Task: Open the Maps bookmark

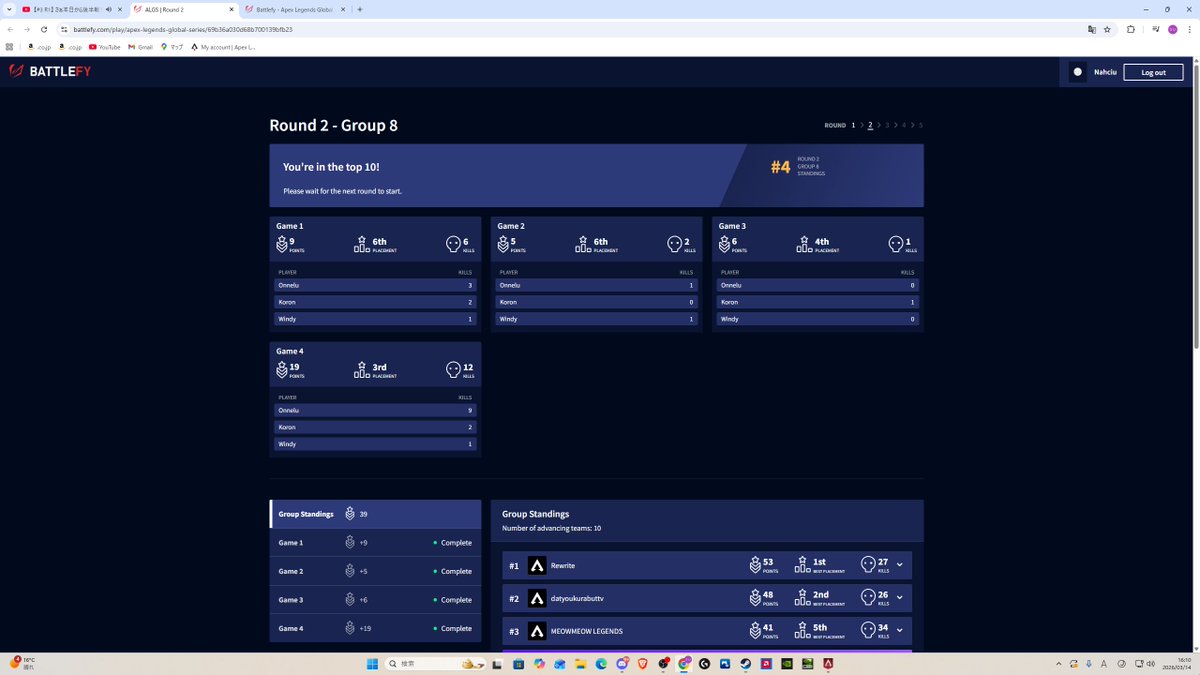Action: point(173,47)
